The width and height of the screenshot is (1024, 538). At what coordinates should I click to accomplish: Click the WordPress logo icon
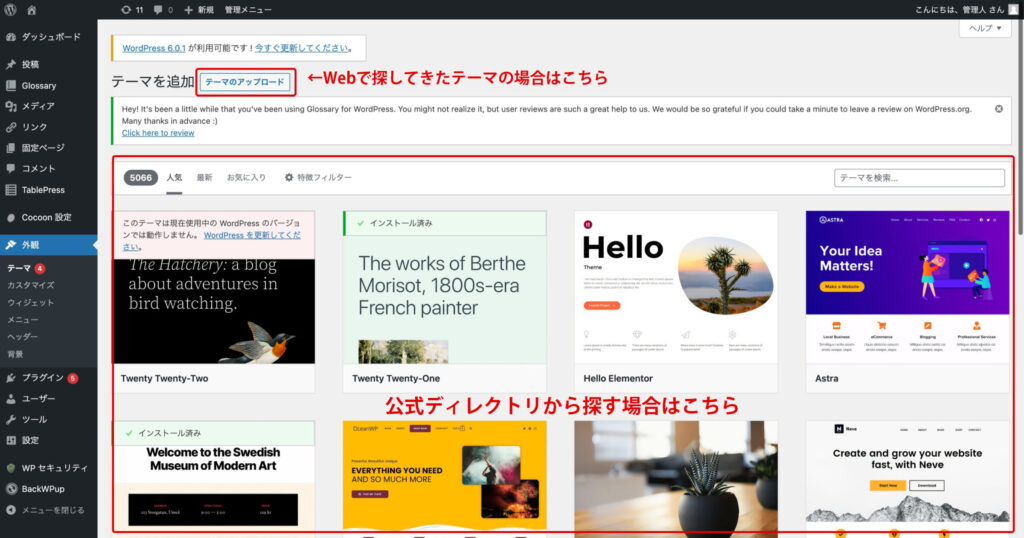(x=10, y=9)
